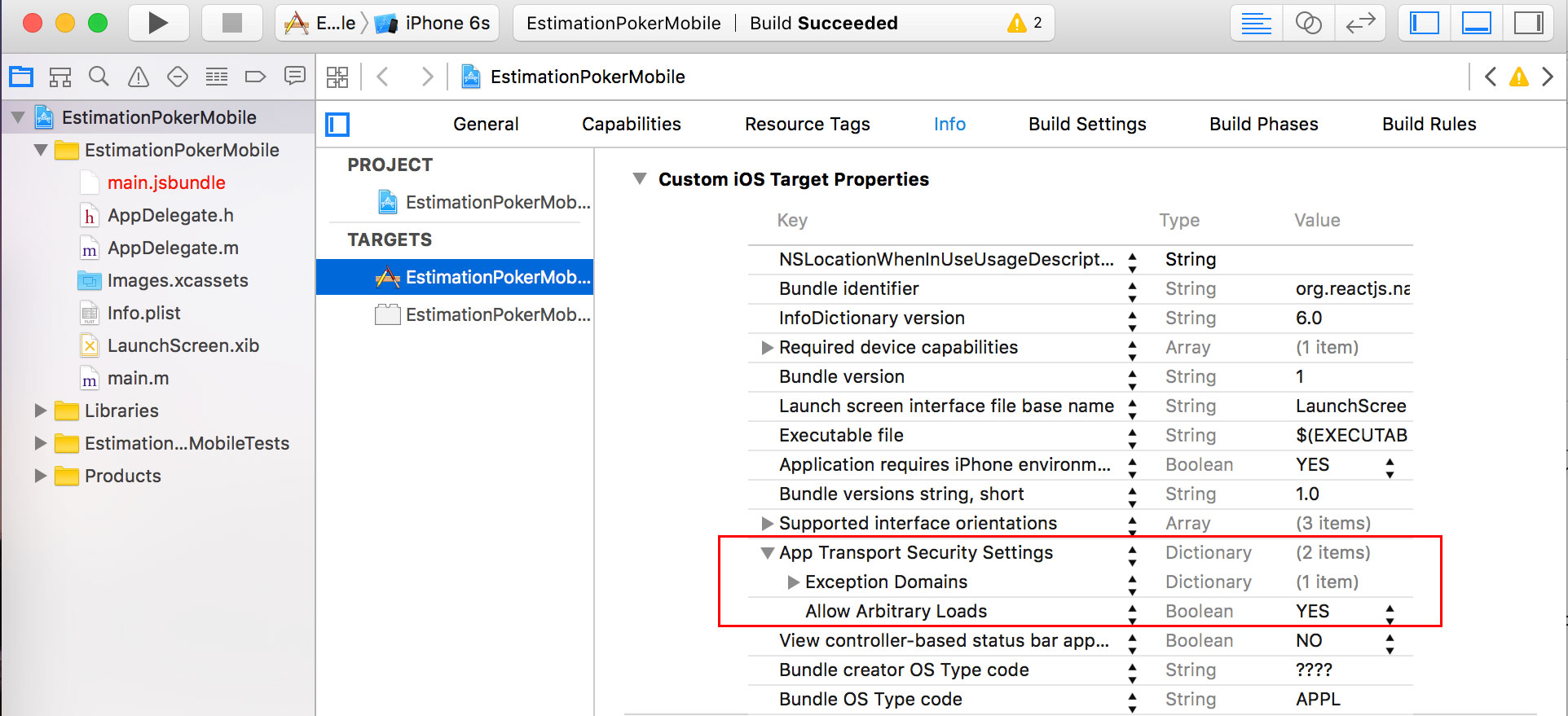Screen dimensions: 1568x716
Task: Open the Test navigator
Action: 177,76
